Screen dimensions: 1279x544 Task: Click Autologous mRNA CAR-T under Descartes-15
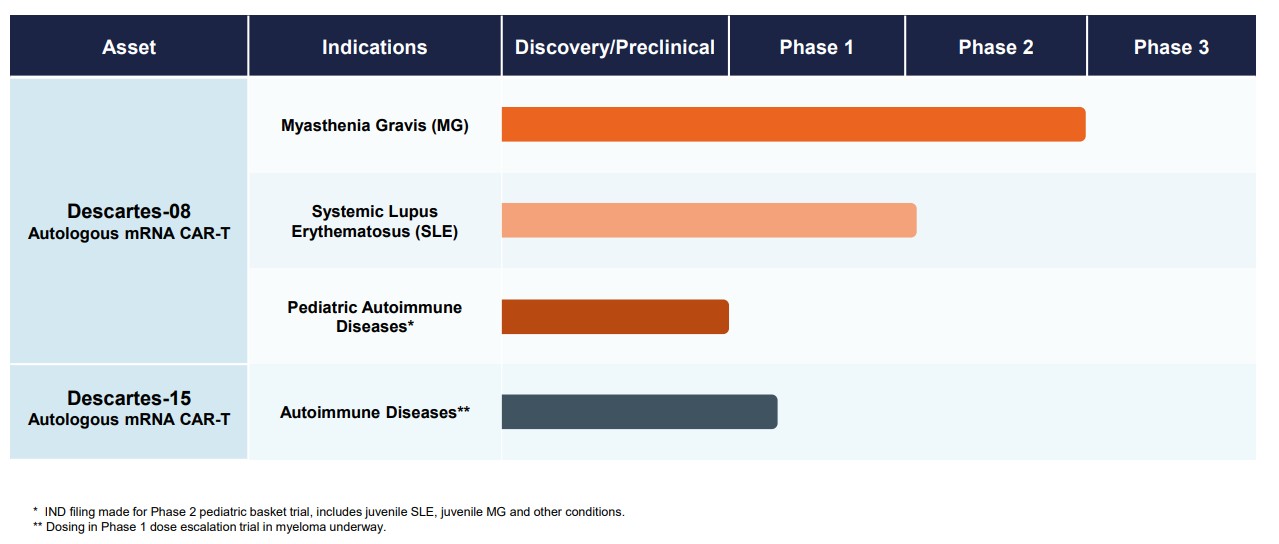[129, 420]
